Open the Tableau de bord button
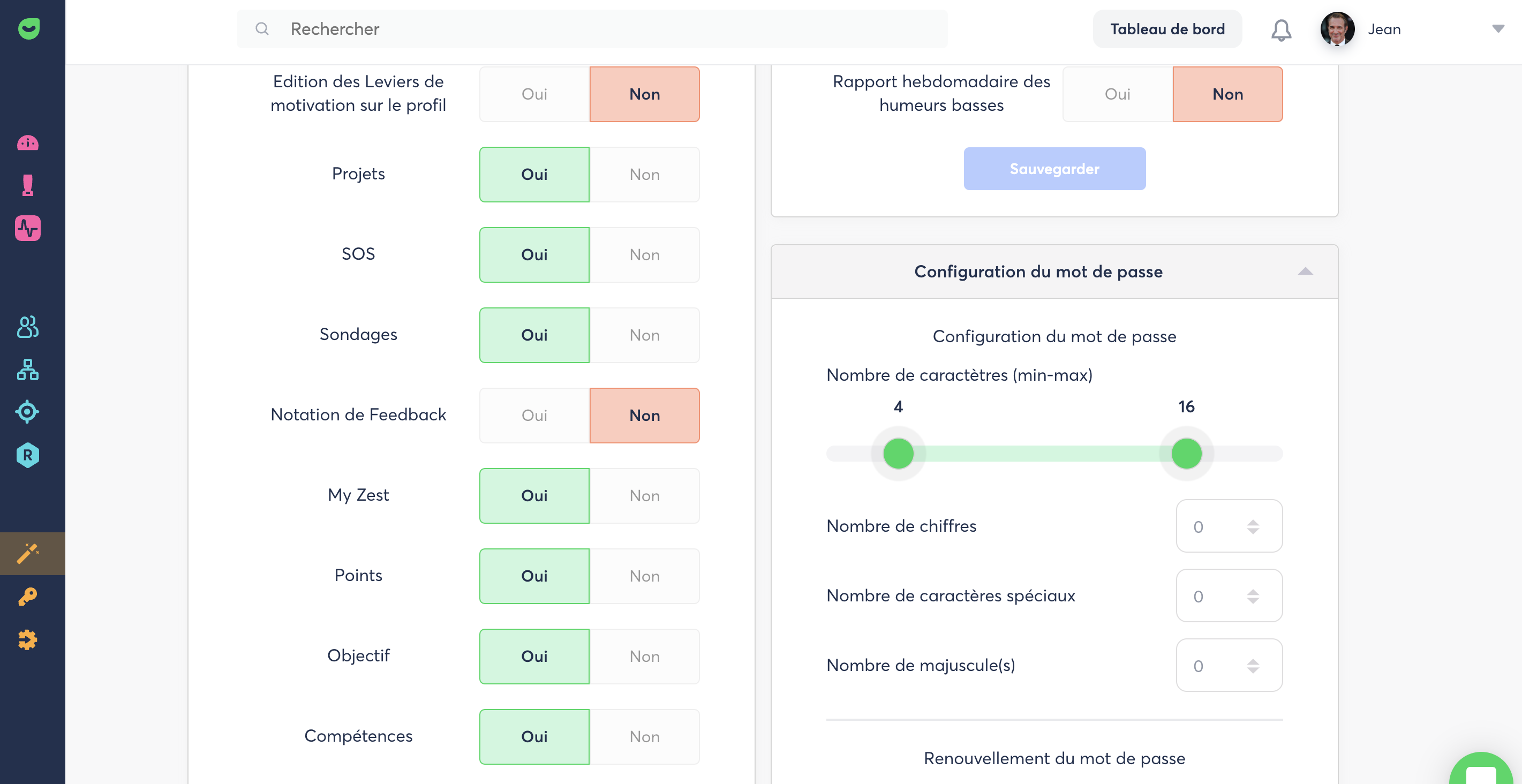The width and height of the screenshot is (1522, 784). 1167,29
